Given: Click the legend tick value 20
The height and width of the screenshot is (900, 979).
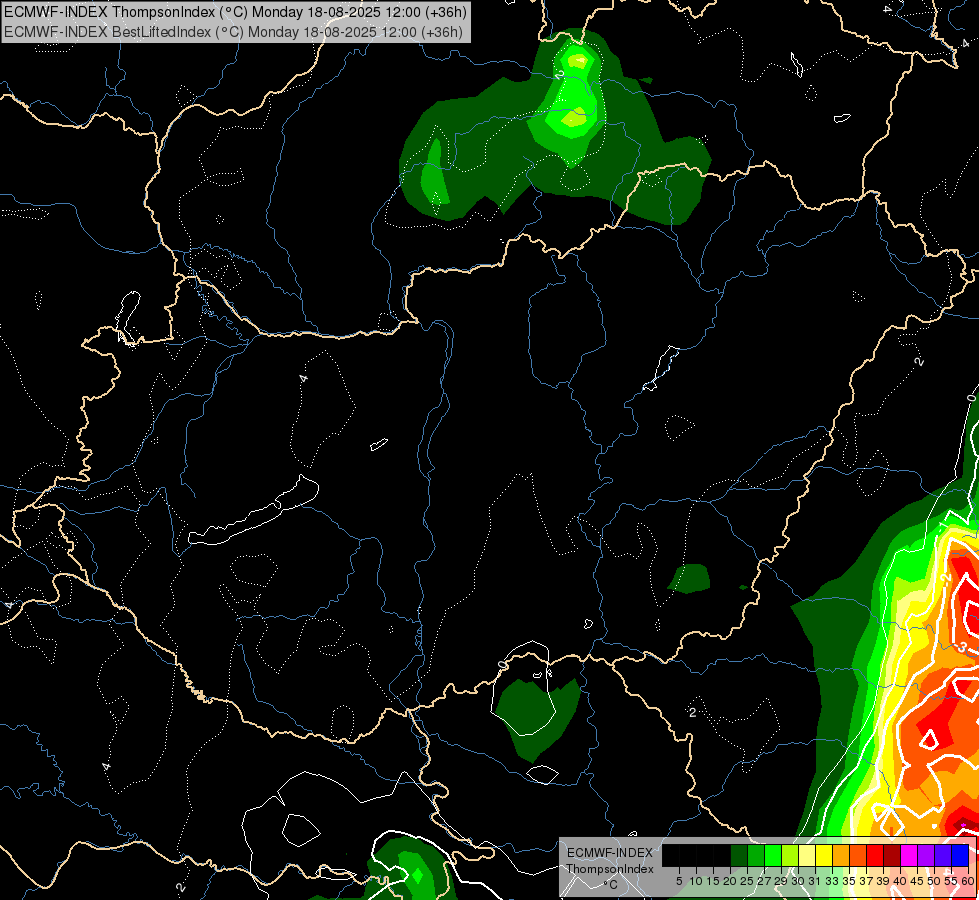Looking at the screenshot, I should [x=730, y=881].
